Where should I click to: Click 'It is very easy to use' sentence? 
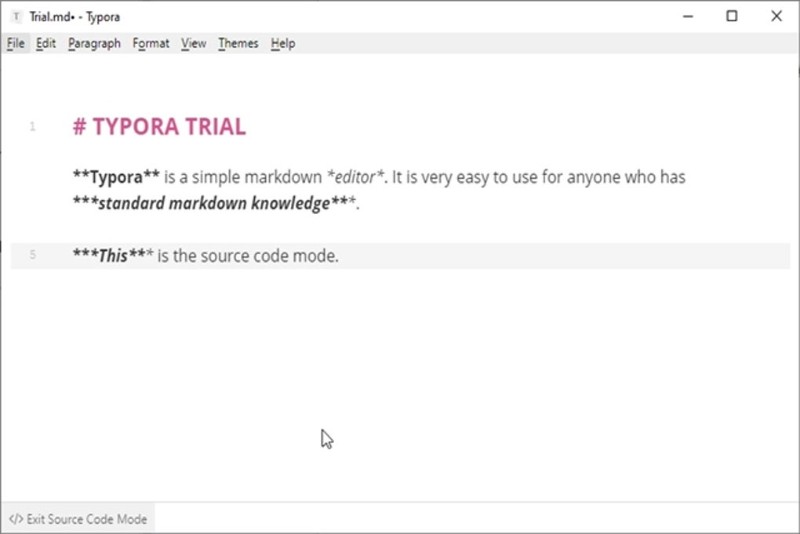pyautogui.click(x=464, y=177)
